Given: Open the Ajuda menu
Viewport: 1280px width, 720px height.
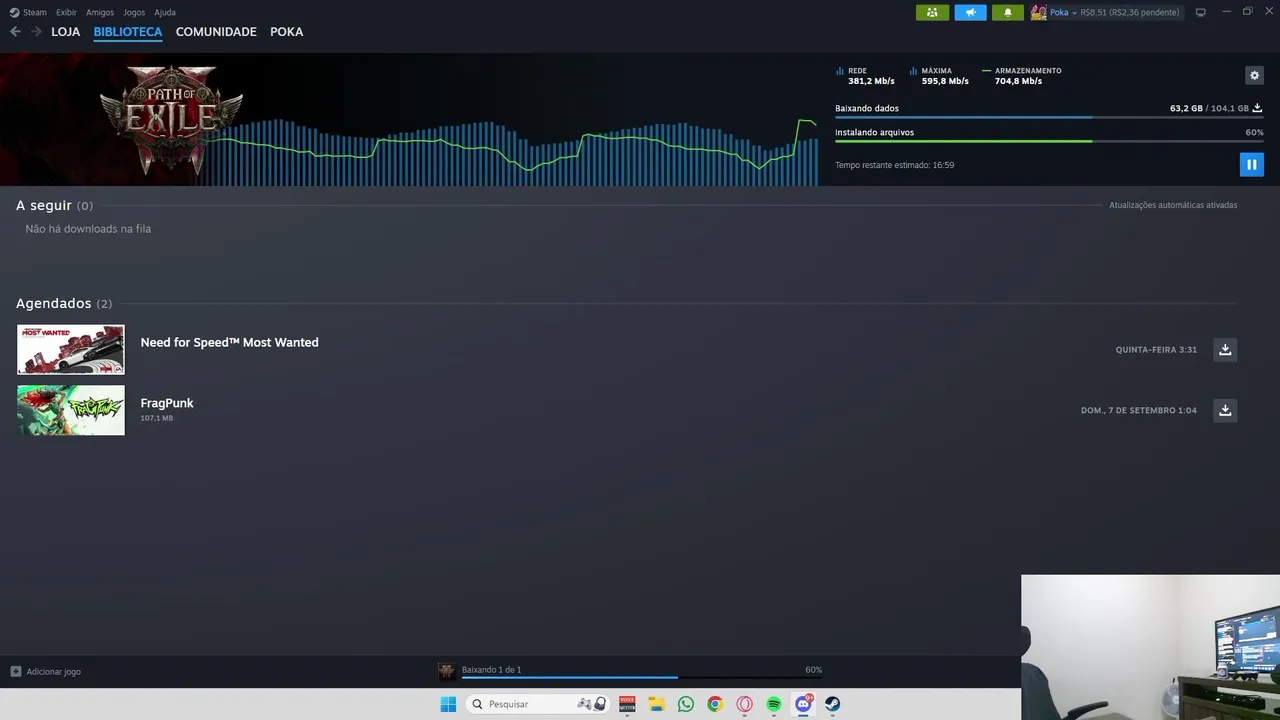Looking at the screenshot, I should pos(165,12).
